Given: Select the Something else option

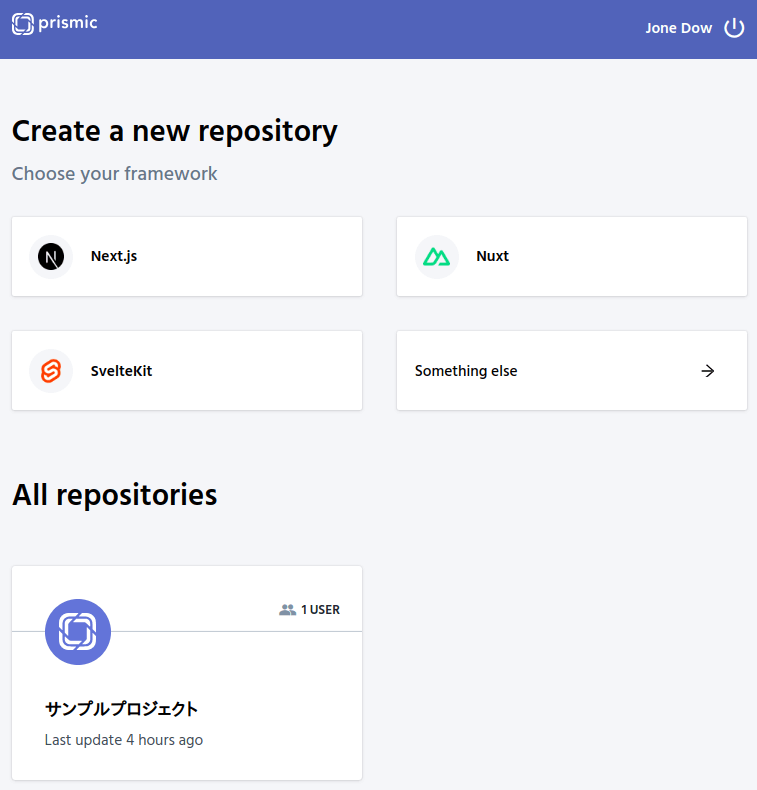Looking at the screenshot, I should point(572,370).
